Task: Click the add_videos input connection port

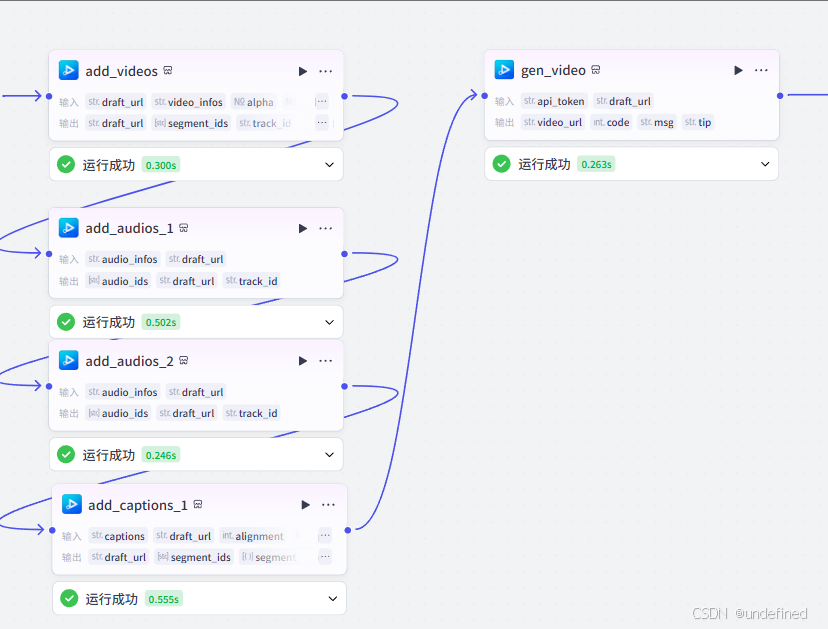Action: [49, 96]
